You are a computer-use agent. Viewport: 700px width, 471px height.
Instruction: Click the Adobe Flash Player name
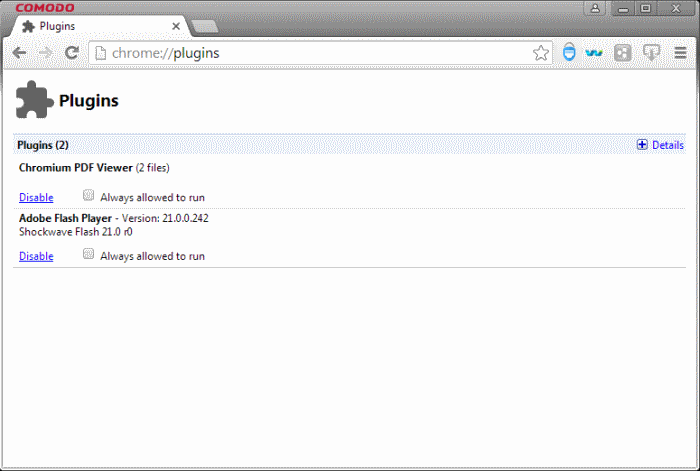point(65,218)
